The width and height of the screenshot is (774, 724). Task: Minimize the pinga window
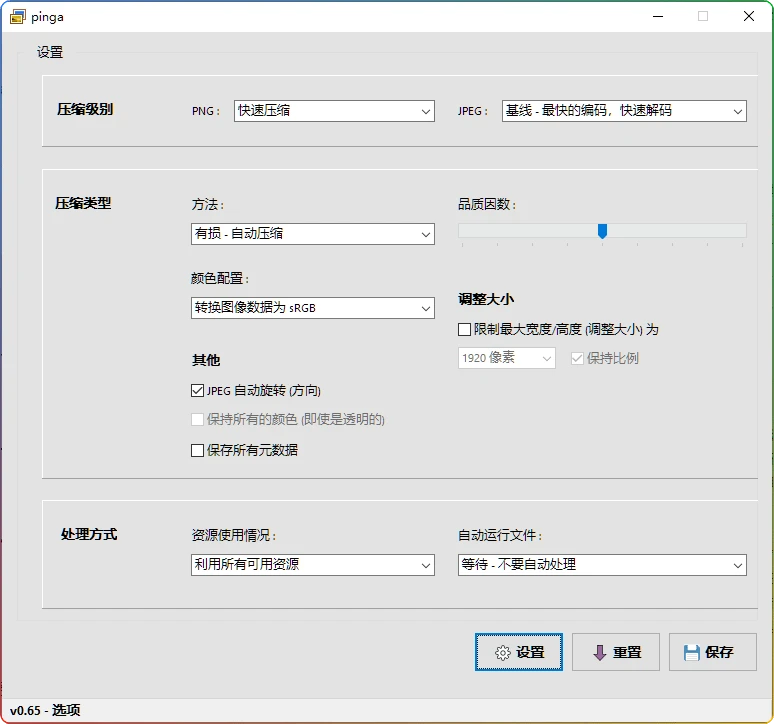pos(658,16)
